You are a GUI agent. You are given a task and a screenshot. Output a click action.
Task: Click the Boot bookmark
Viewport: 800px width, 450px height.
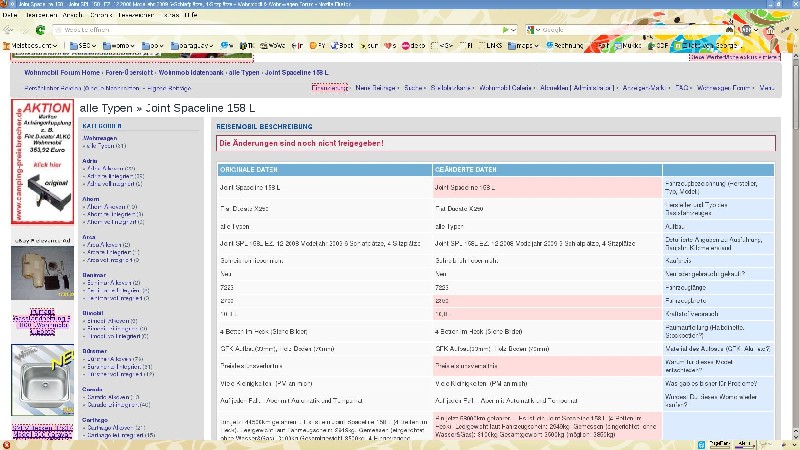(x=342, y=45)
